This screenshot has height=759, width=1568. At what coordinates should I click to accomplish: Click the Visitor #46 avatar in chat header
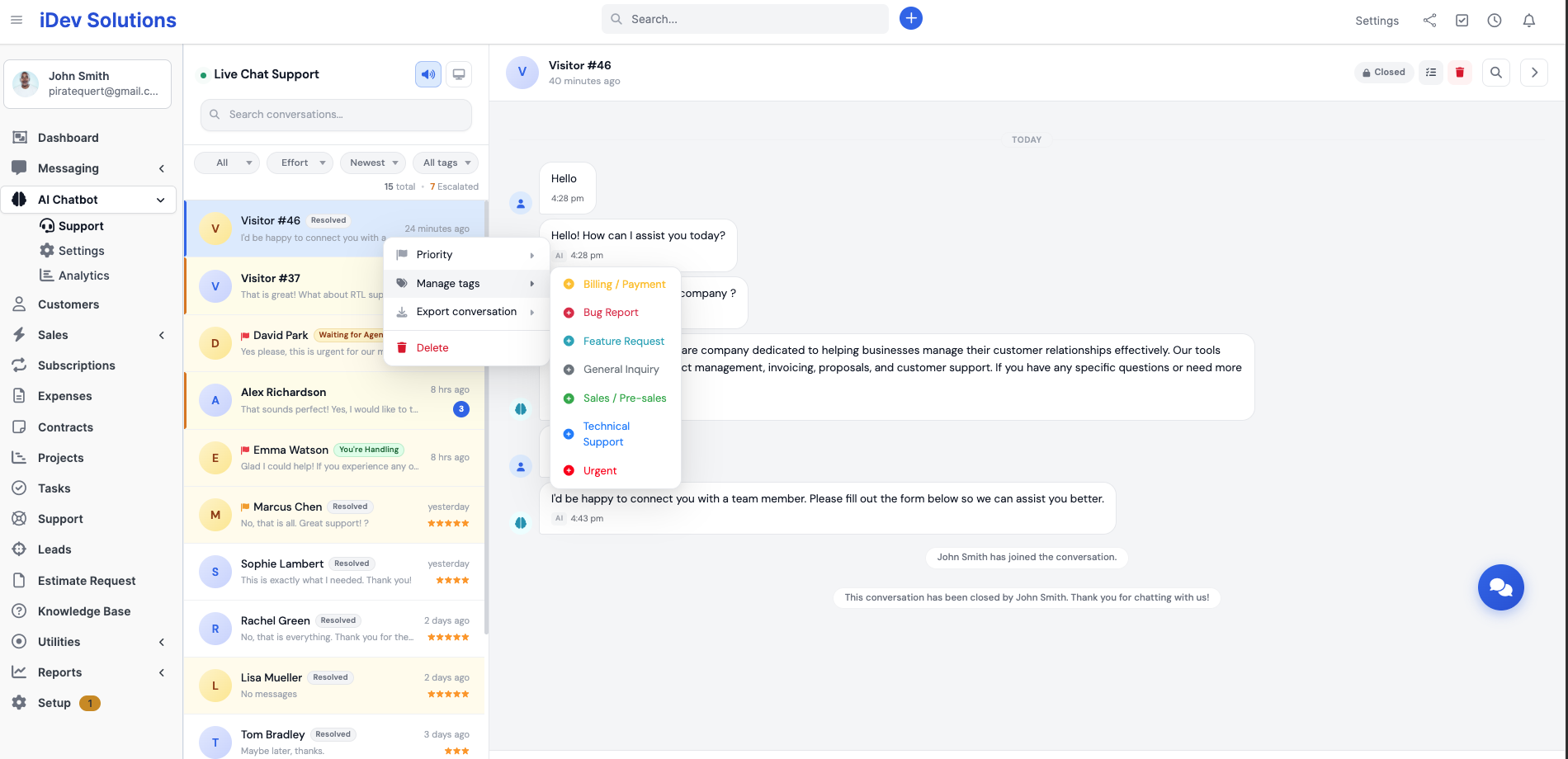click(x=522, y=73)
